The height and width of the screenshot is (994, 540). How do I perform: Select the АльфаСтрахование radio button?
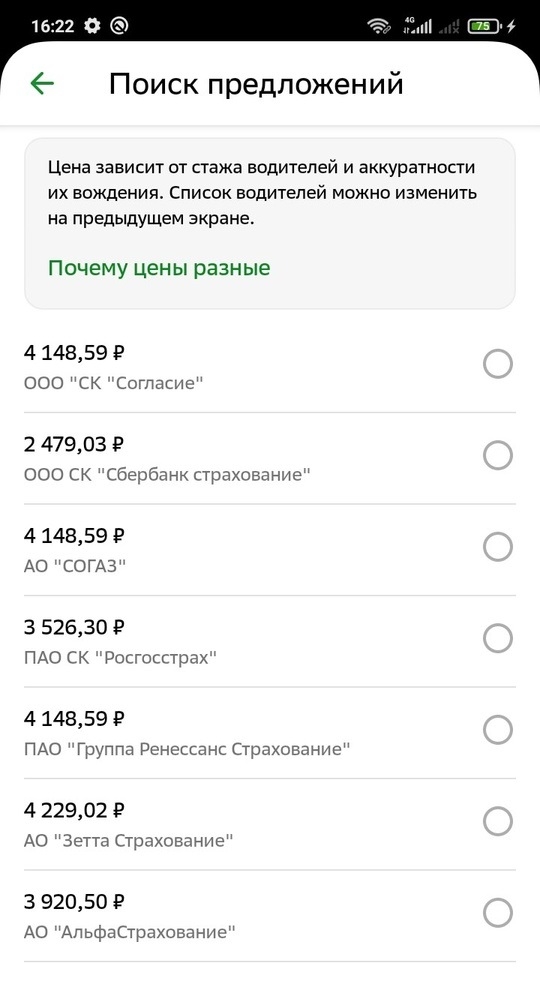pyautogui.click(x=498, y=913)
